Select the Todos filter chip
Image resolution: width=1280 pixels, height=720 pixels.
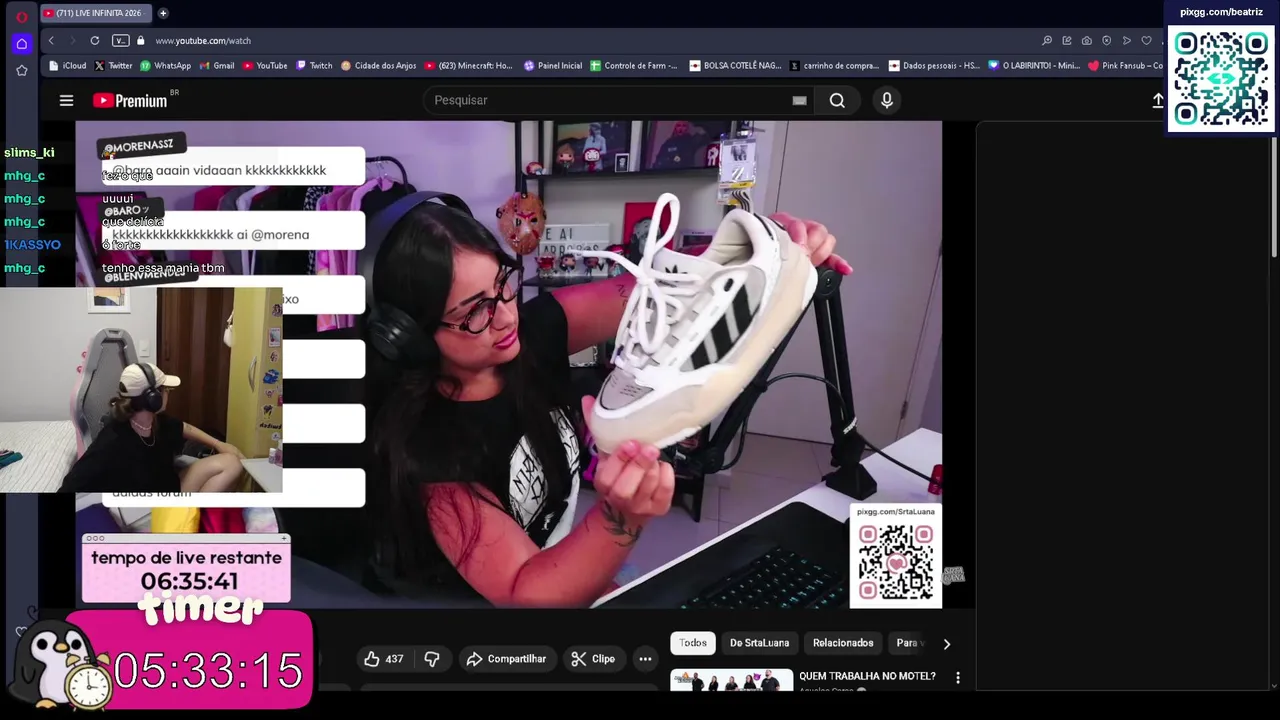[x=693, y=643]
